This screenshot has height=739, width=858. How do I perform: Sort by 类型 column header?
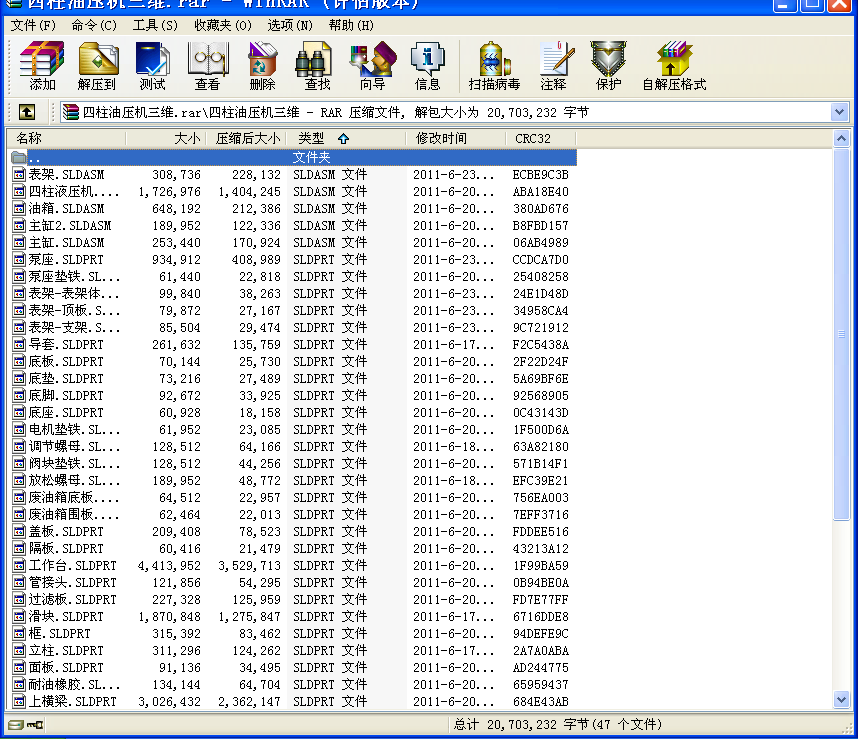click(x=347, y=138)
